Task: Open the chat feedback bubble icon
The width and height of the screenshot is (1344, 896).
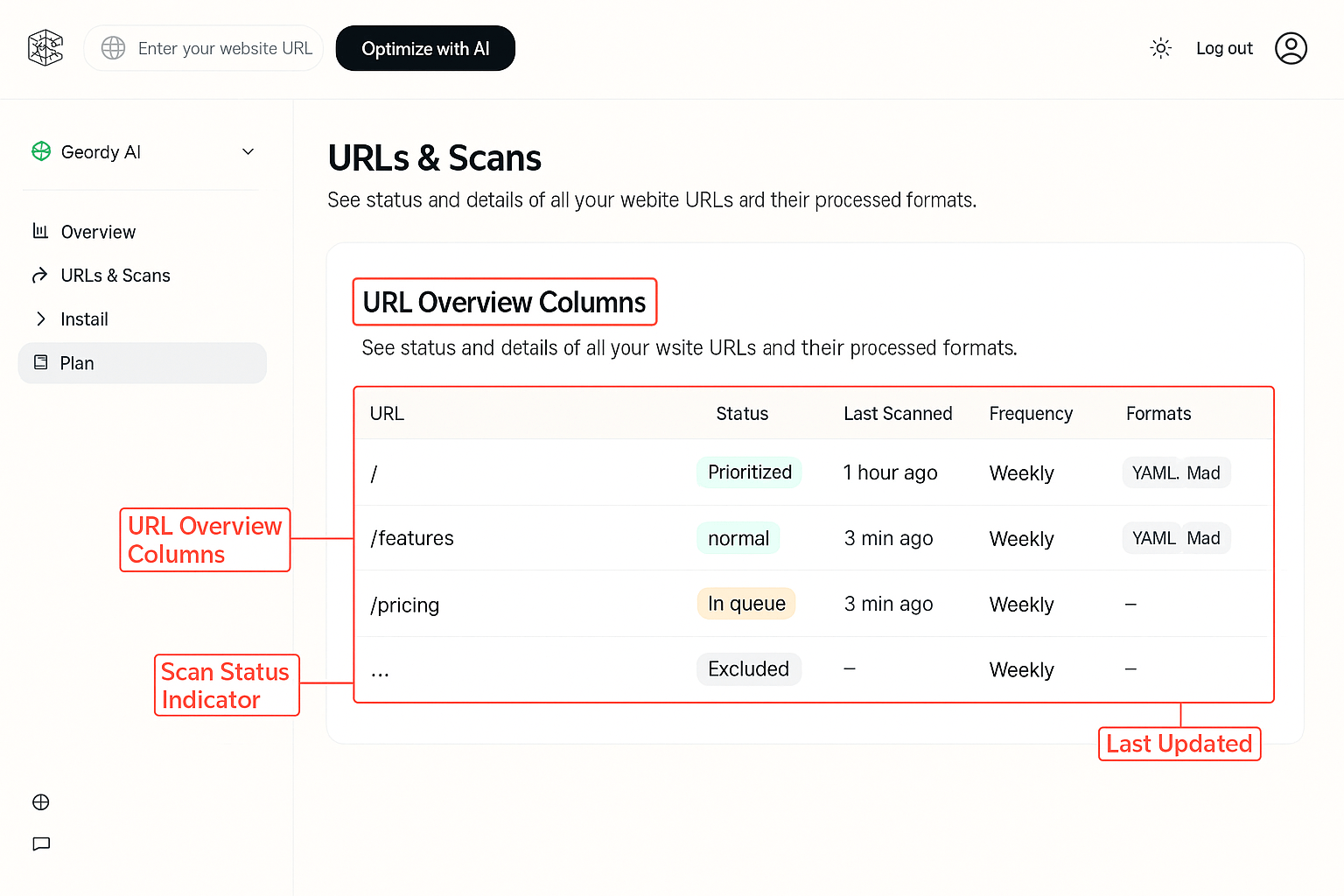Action: [x=40, y=843]
